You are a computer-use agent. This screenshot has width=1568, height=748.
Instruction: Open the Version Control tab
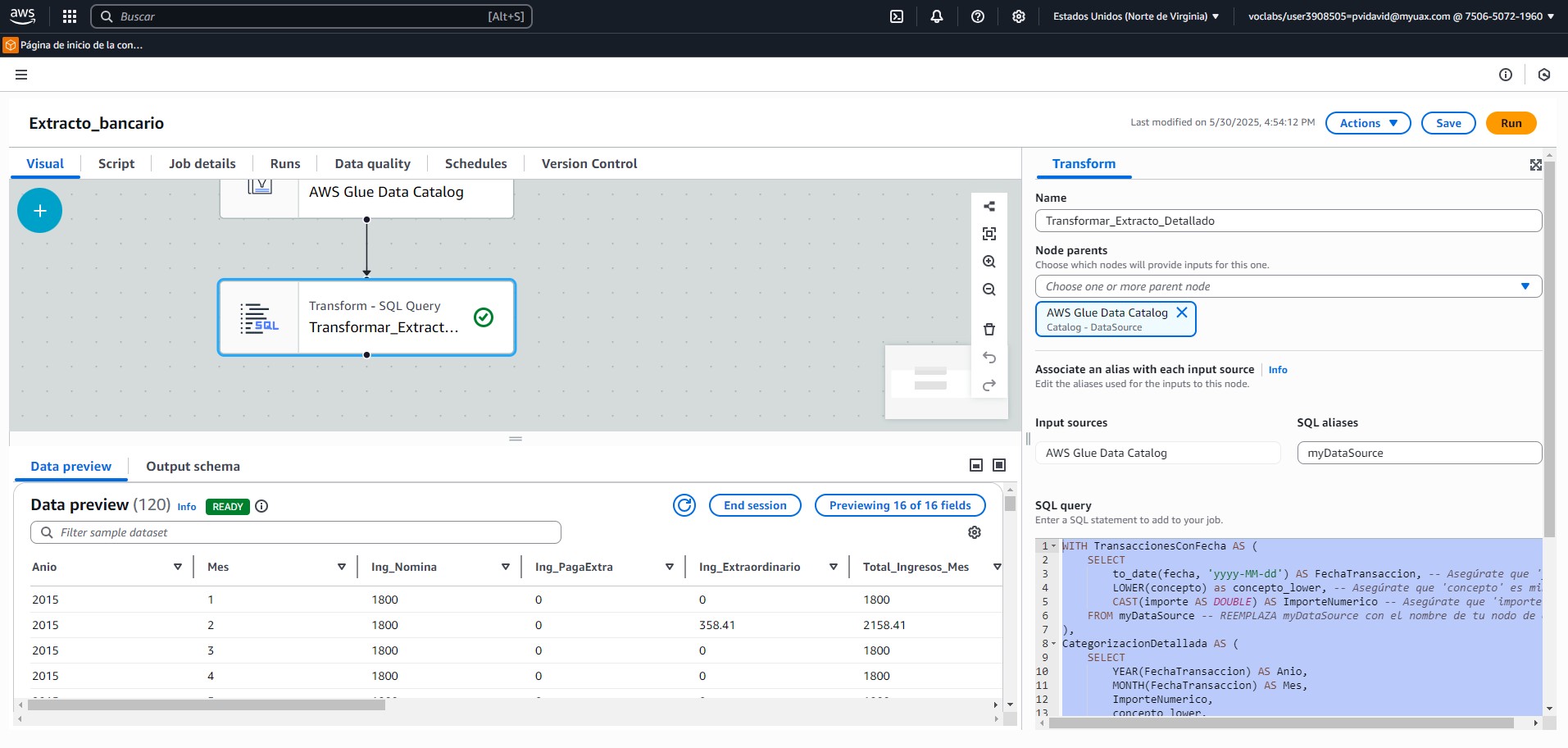coord(589,164)
